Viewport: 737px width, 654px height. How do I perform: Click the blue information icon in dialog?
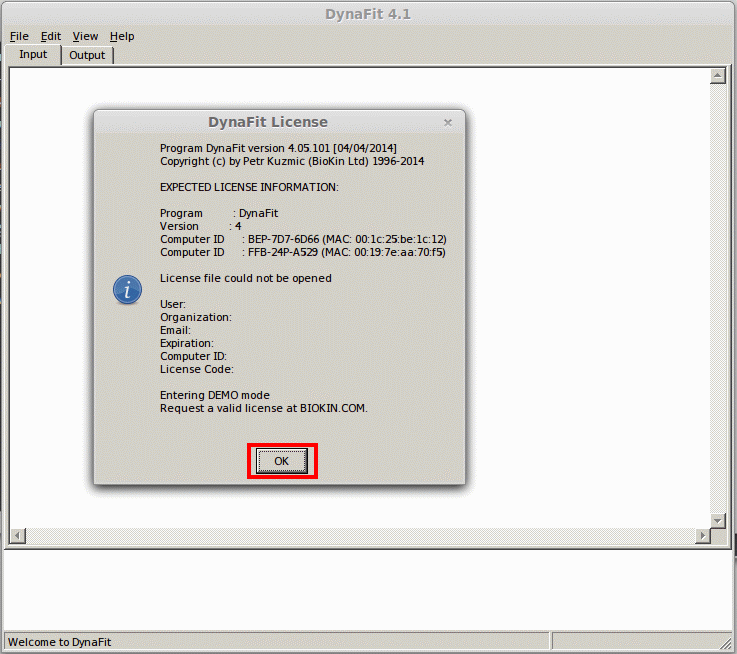127,289
